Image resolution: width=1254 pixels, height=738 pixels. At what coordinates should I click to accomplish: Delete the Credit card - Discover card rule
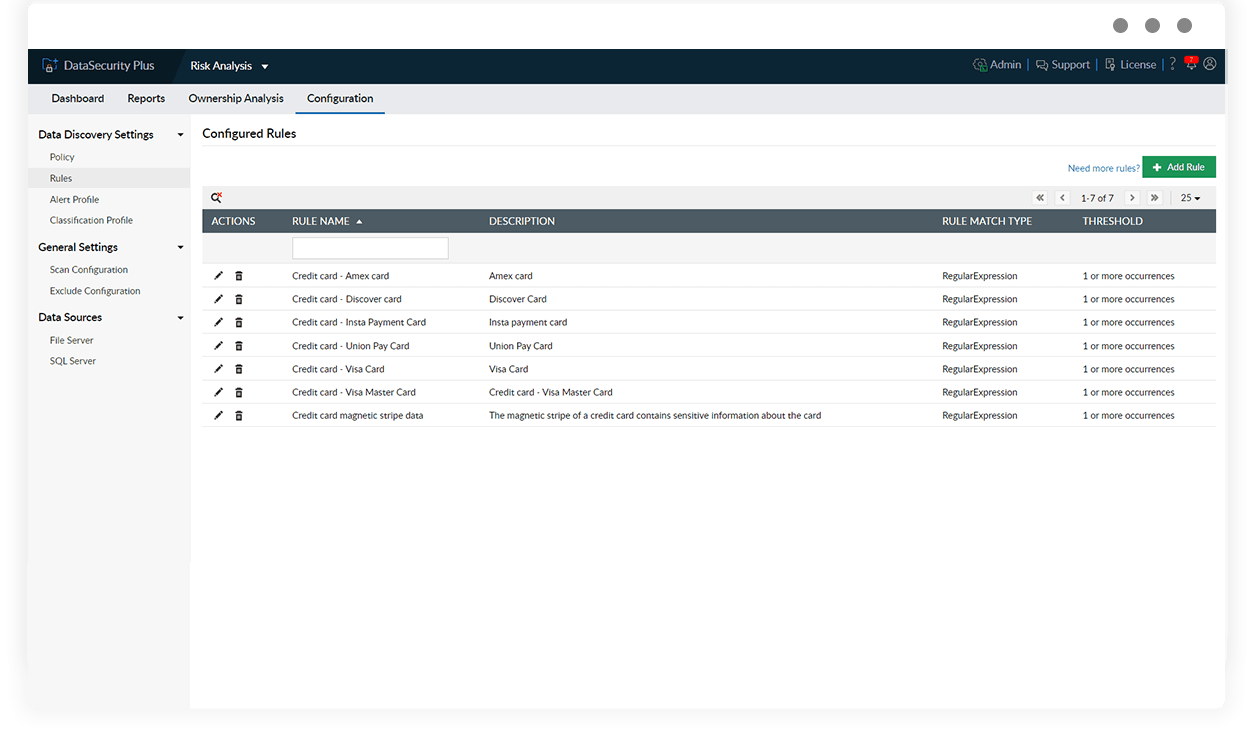click(x=238, y=299)
